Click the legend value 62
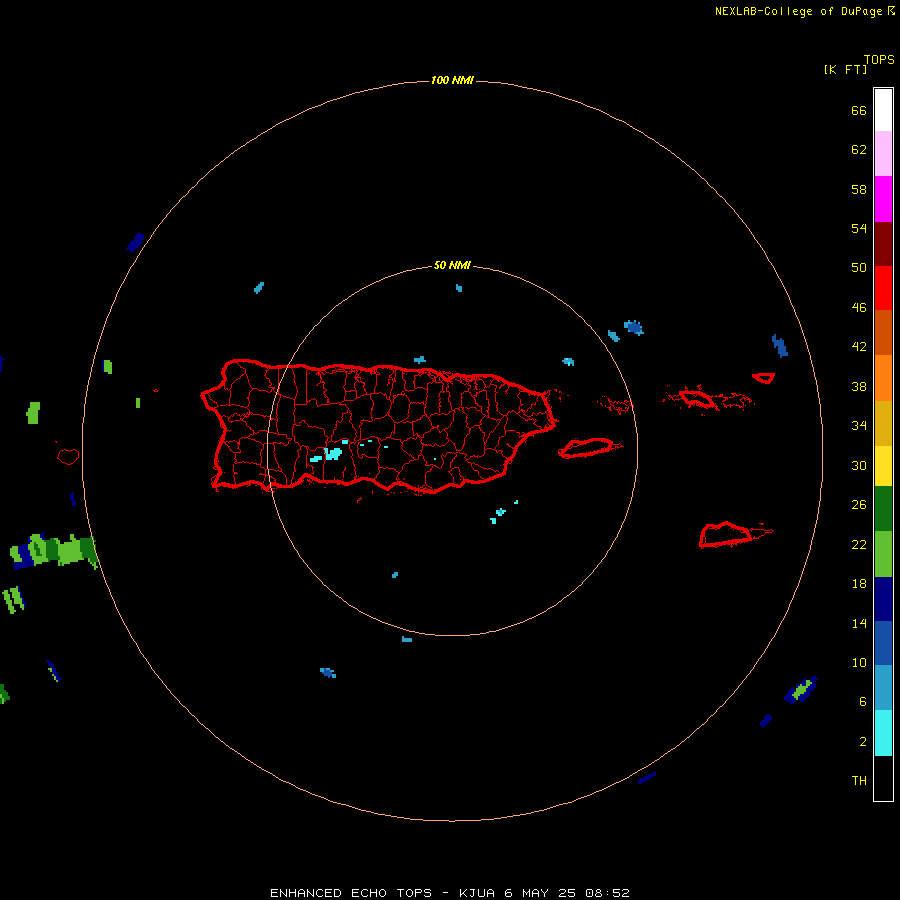 (x=859, y=150)
